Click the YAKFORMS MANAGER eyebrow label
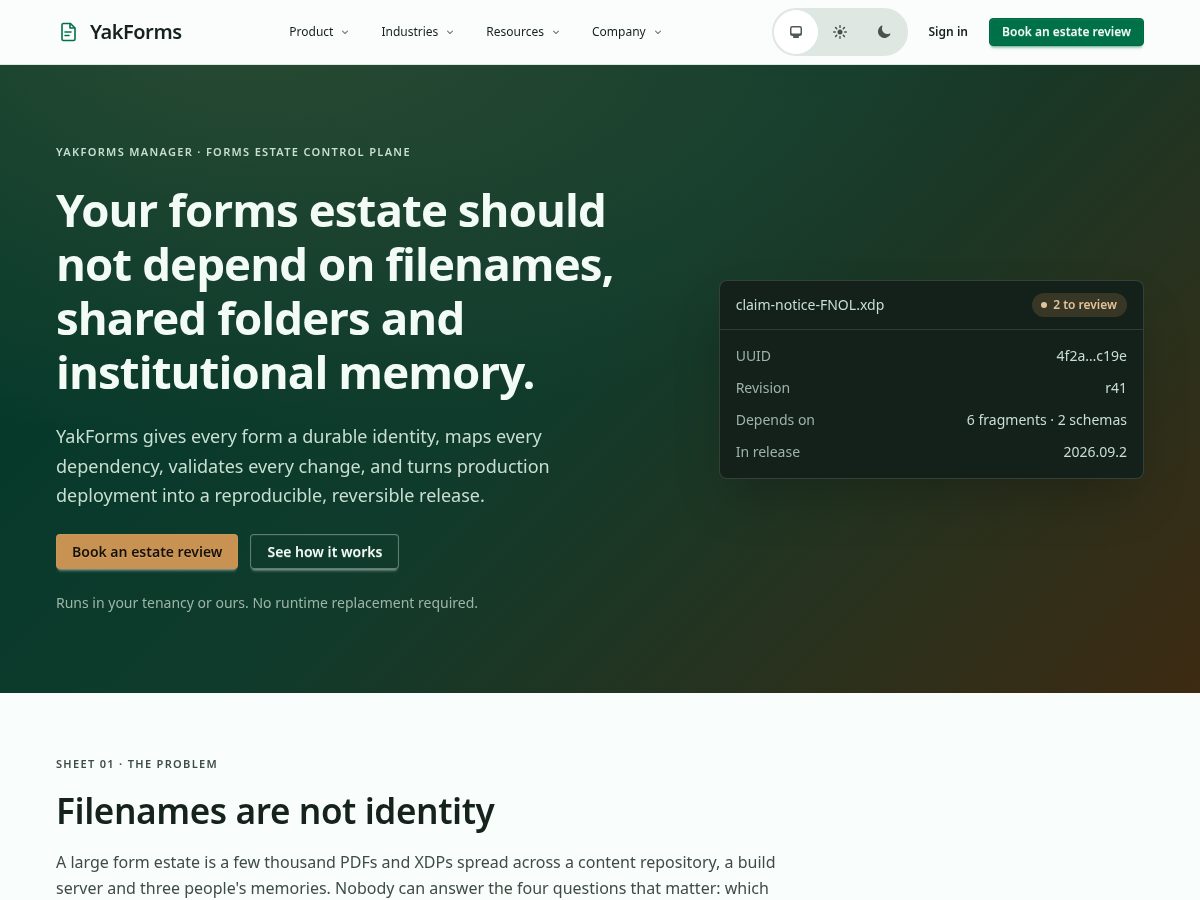 click(233, 152)
